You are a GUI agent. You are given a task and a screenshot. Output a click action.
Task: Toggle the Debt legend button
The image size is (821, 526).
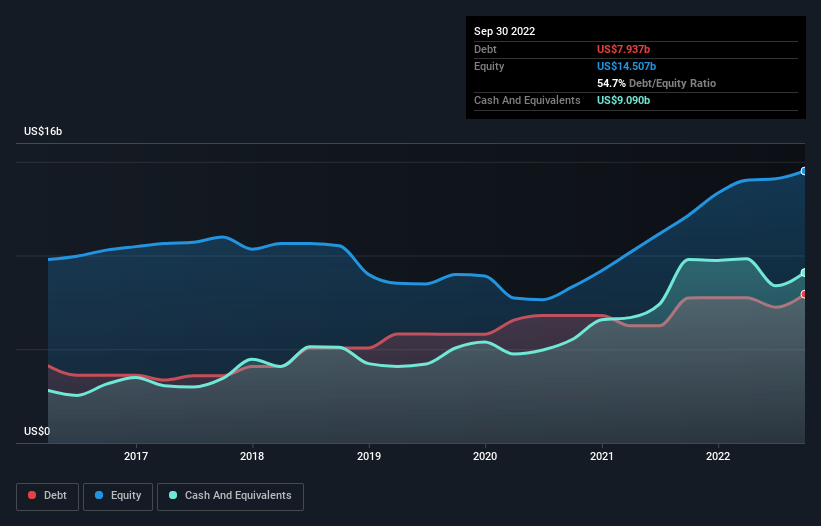pyautogui.click(x=47, y=496)
